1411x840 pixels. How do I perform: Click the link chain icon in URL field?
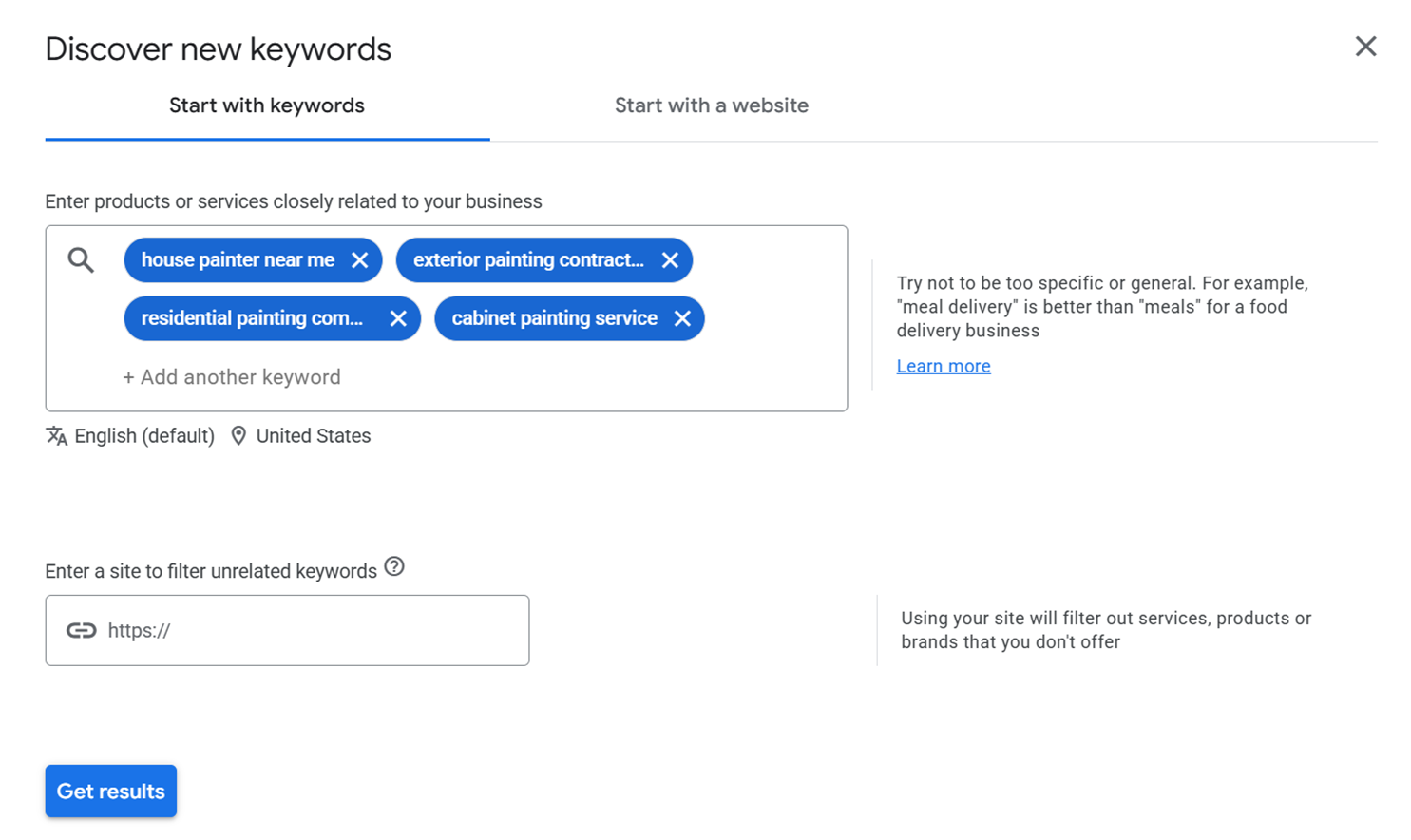point(81,631)
